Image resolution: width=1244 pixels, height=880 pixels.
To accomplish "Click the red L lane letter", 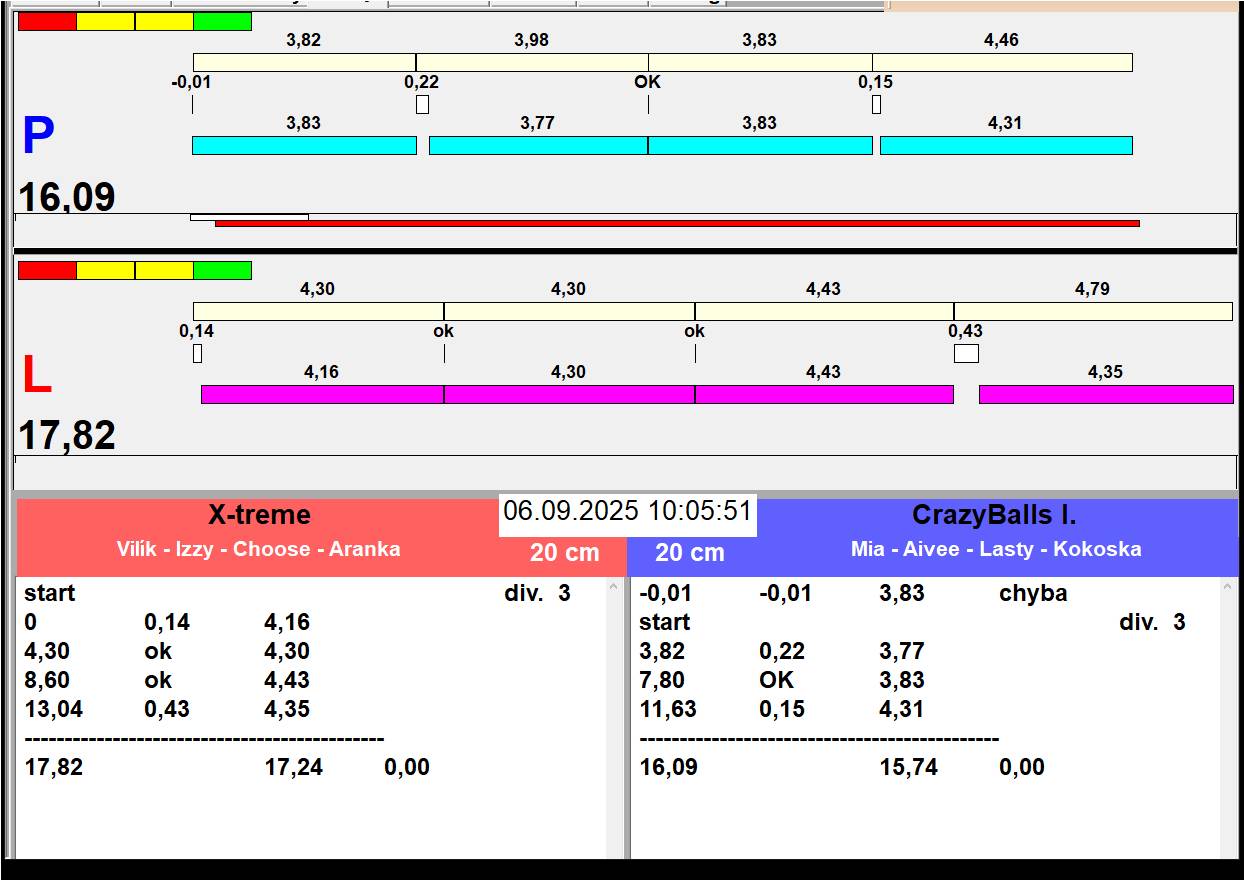I will [36, 376].
